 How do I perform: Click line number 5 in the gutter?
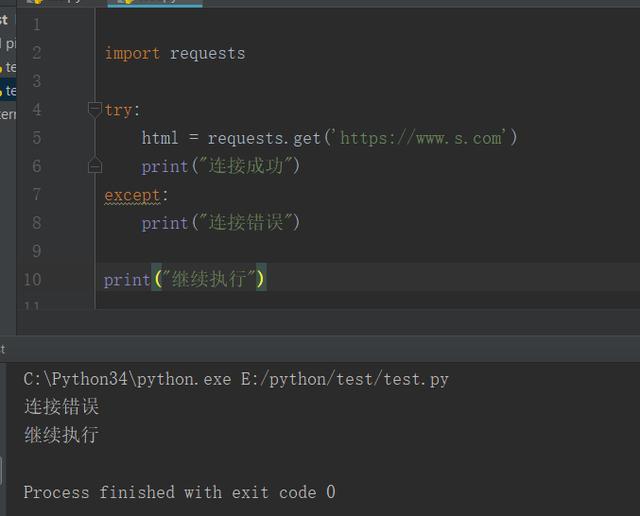pyautogui.click(x=37, y=138)
